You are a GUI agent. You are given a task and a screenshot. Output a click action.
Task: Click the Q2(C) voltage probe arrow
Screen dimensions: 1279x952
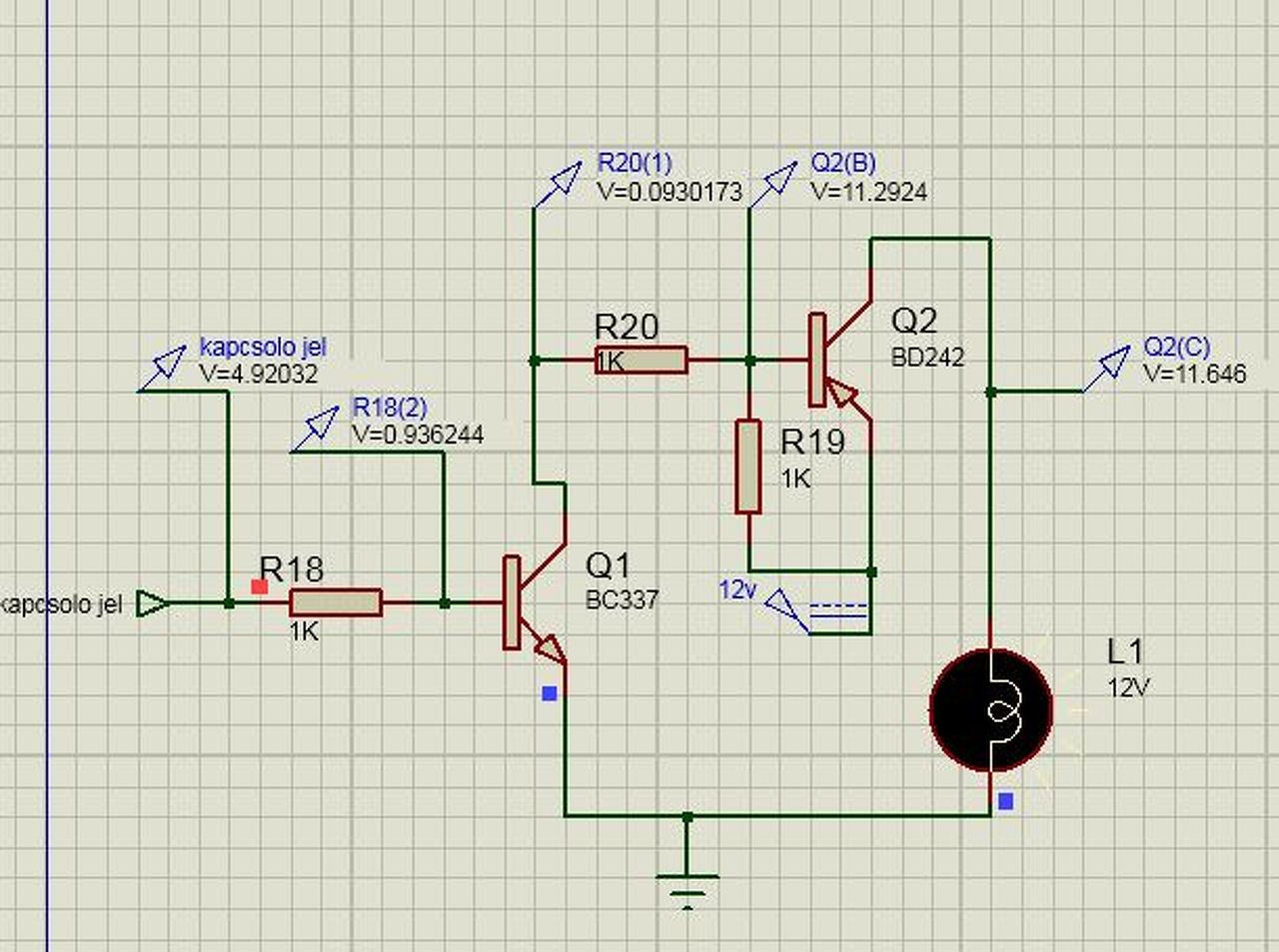1107,371
